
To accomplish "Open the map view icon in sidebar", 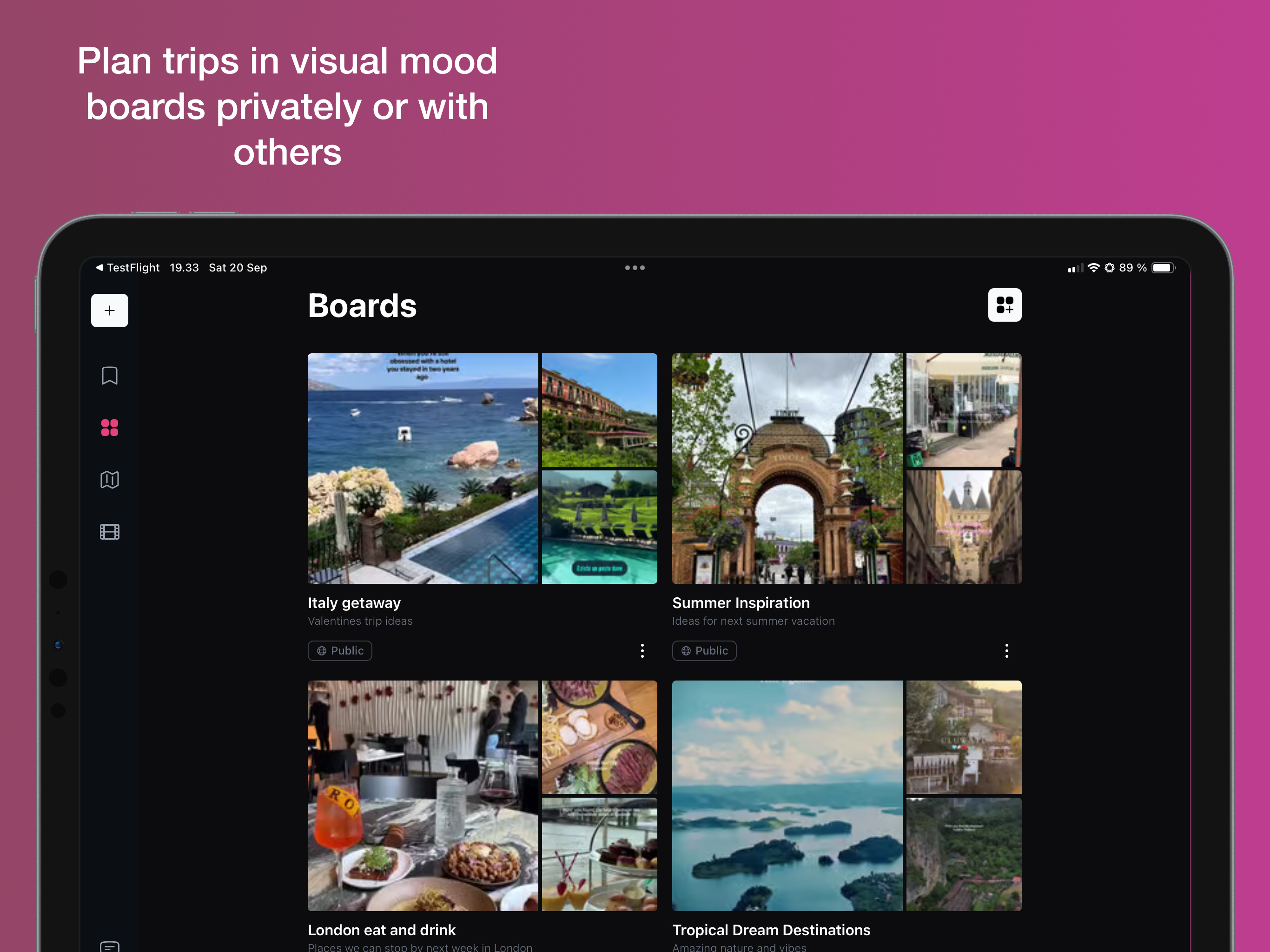I will pyautogui.click(x=110, y=479).
